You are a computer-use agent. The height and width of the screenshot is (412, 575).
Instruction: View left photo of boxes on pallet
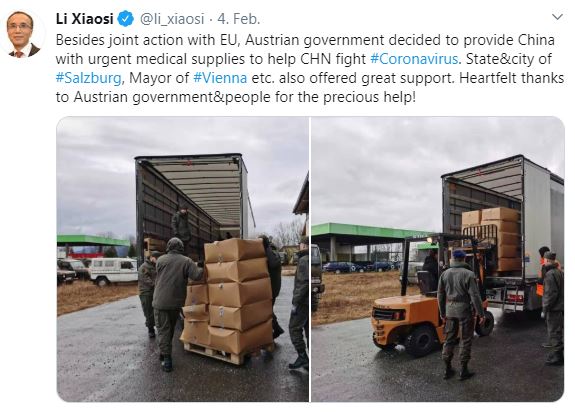[x=183, y=259]
